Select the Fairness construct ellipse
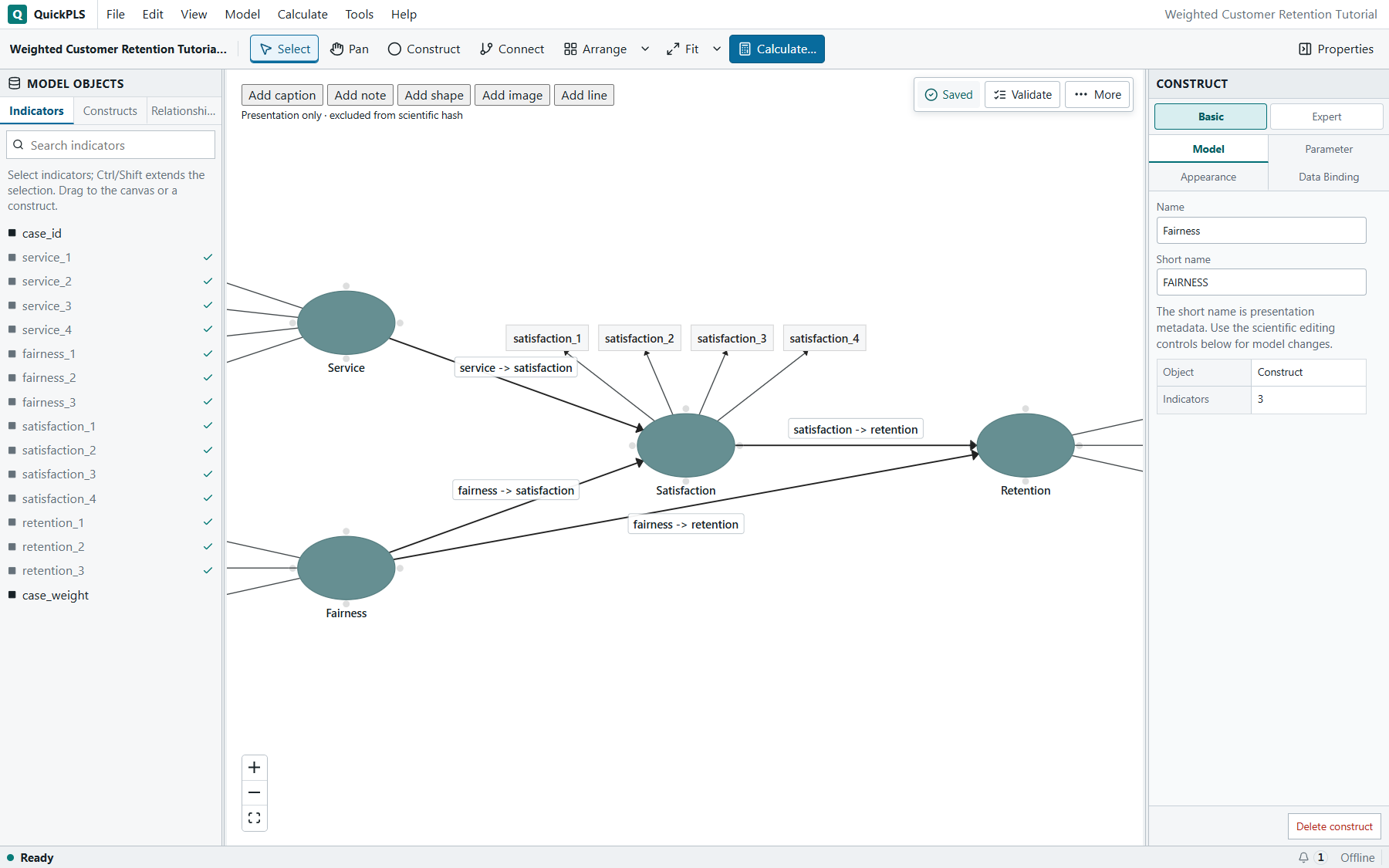1389x868 pixels. tap(346, 568)
